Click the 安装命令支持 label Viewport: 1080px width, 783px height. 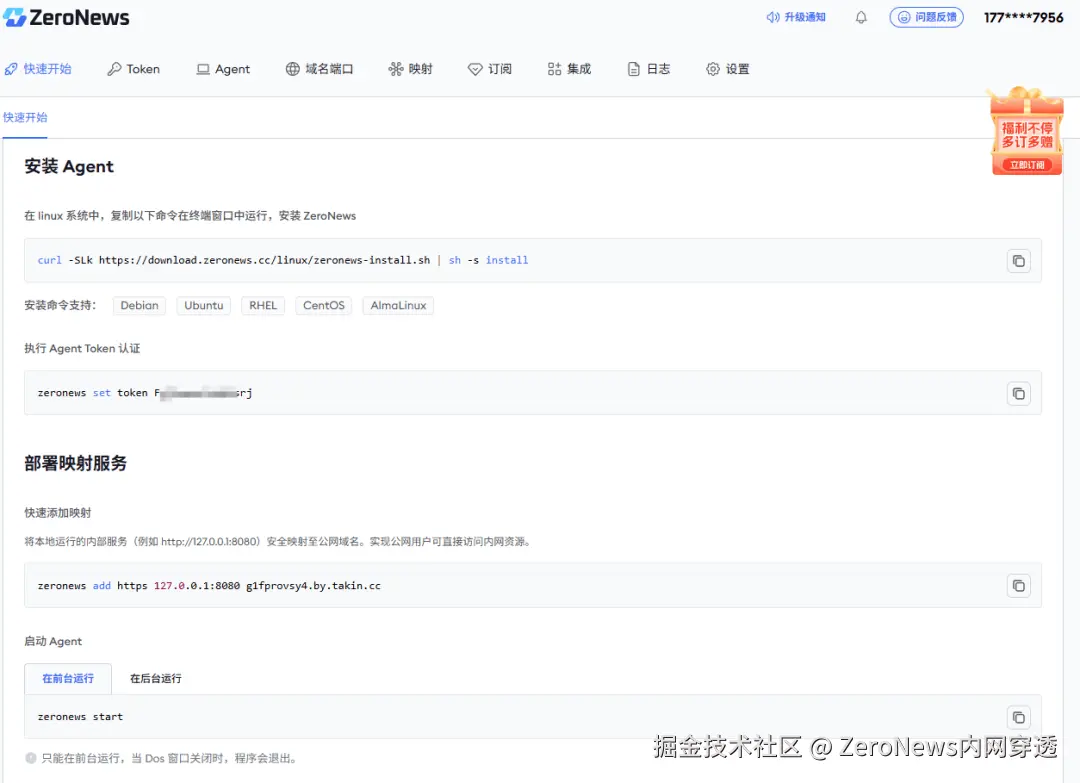click(60, 305)
